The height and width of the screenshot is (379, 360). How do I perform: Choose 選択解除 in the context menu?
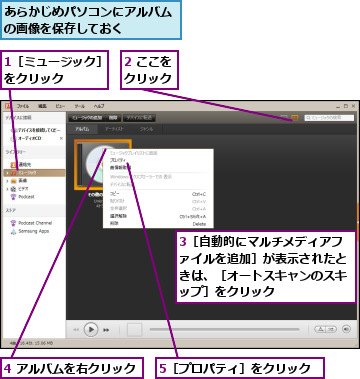pos(158,216)
